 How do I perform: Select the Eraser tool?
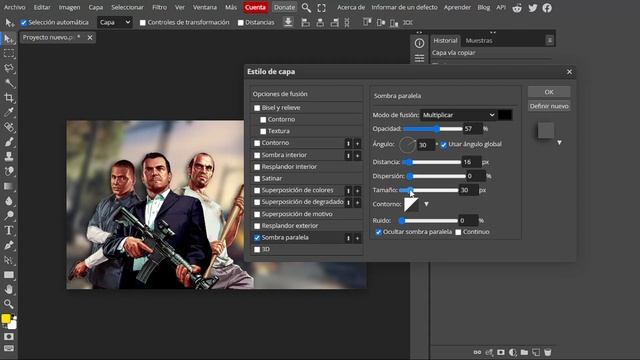9,171
